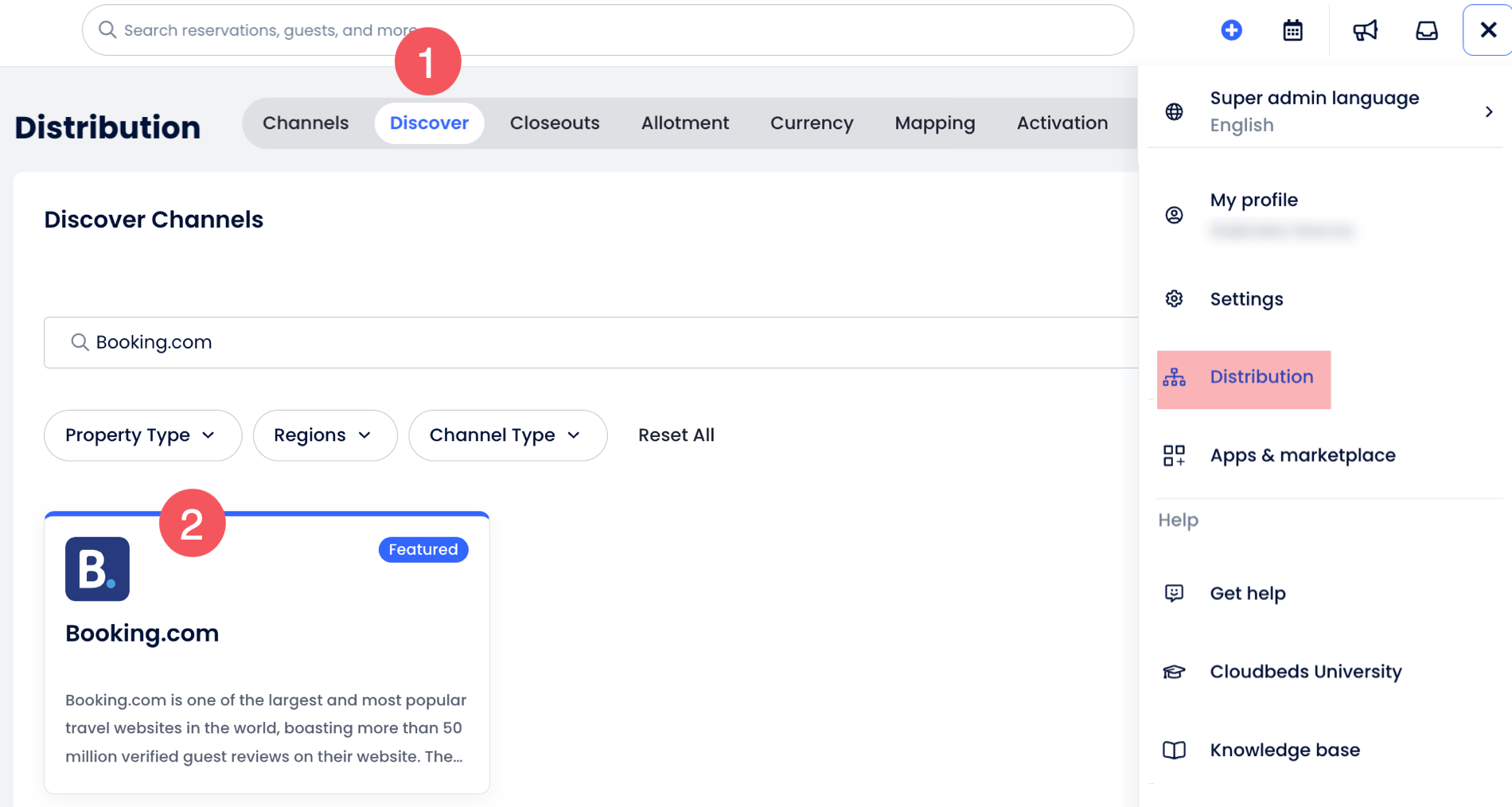Click the Settings gear icon

[1174, 299]
